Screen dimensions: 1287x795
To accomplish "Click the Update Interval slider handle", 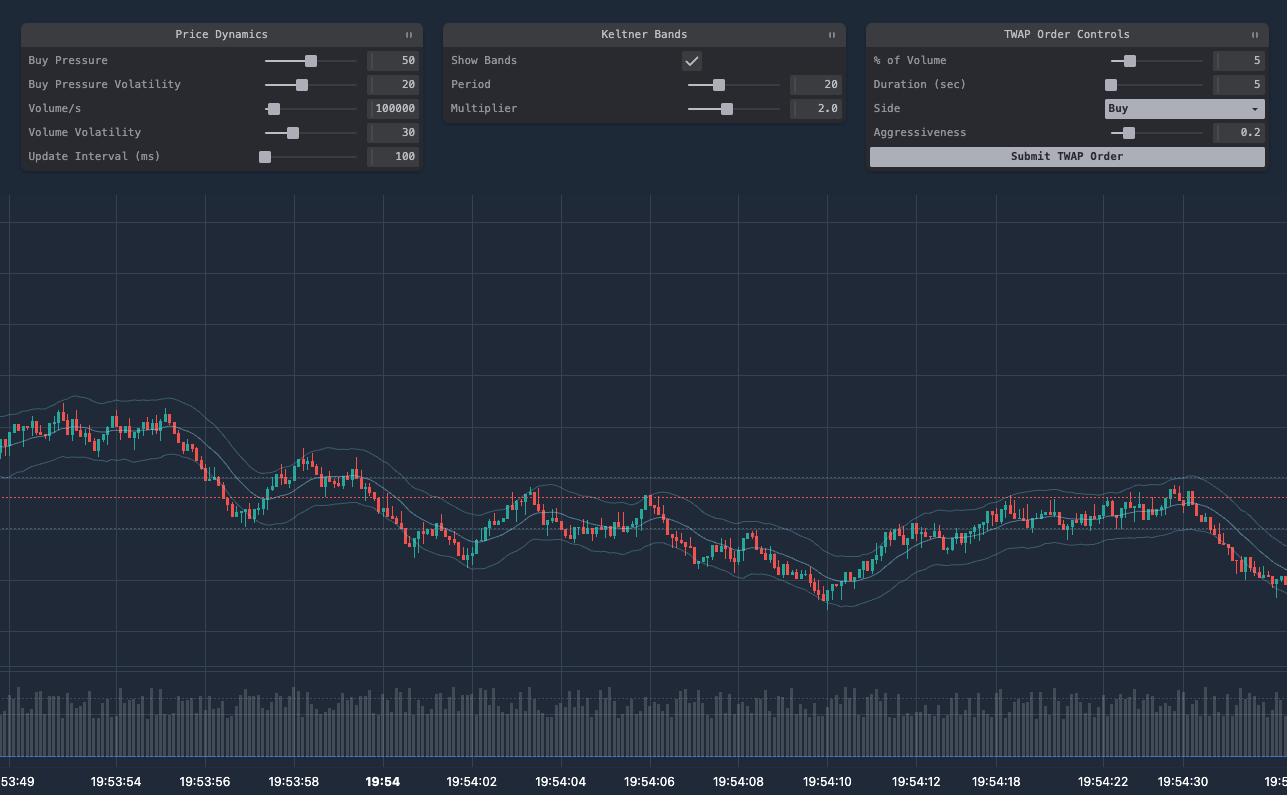I will point(265,157).
